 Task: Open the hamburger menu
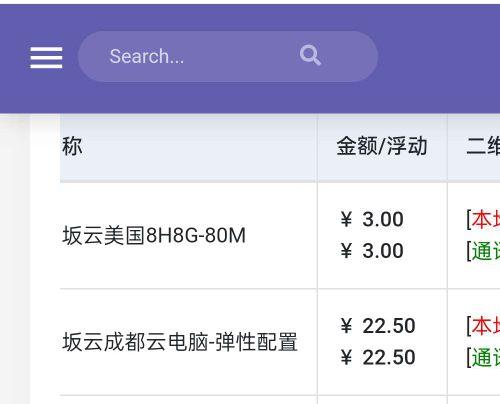pyautogui.click(x=46, y=57)
